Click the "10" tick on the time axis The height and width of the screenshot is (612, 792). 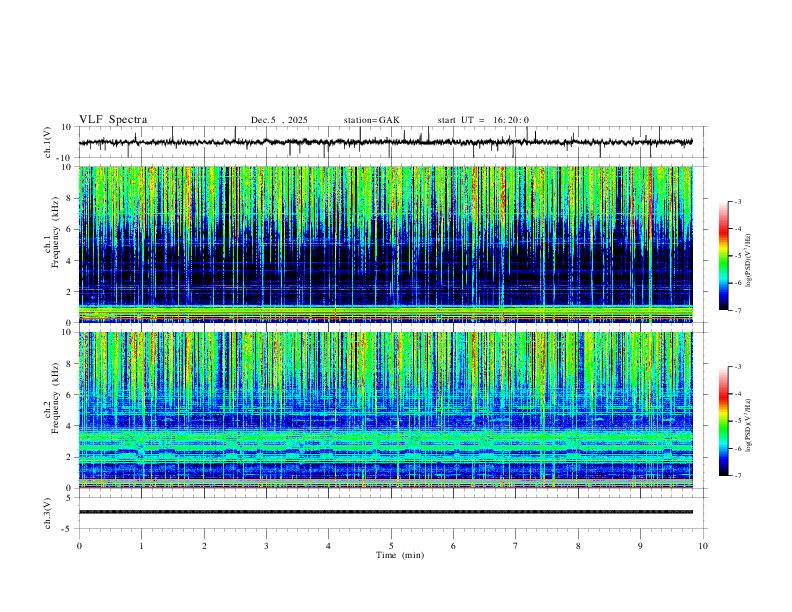point(703,546)
